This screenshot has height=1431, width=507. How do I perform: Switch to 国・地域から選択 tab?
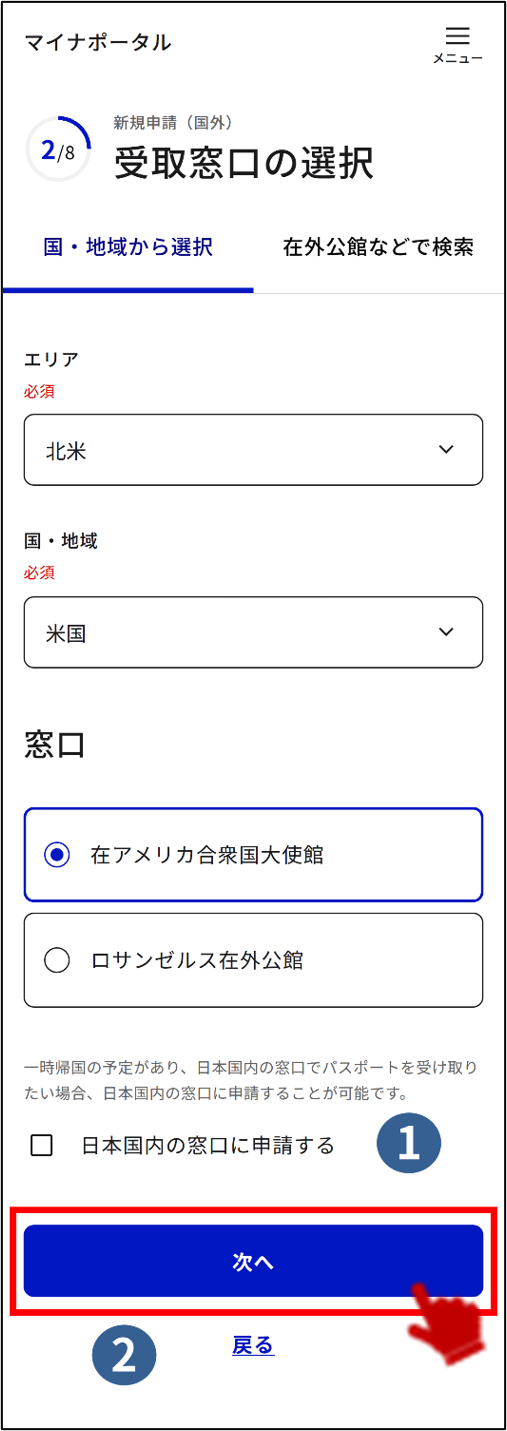coord(128,247)
